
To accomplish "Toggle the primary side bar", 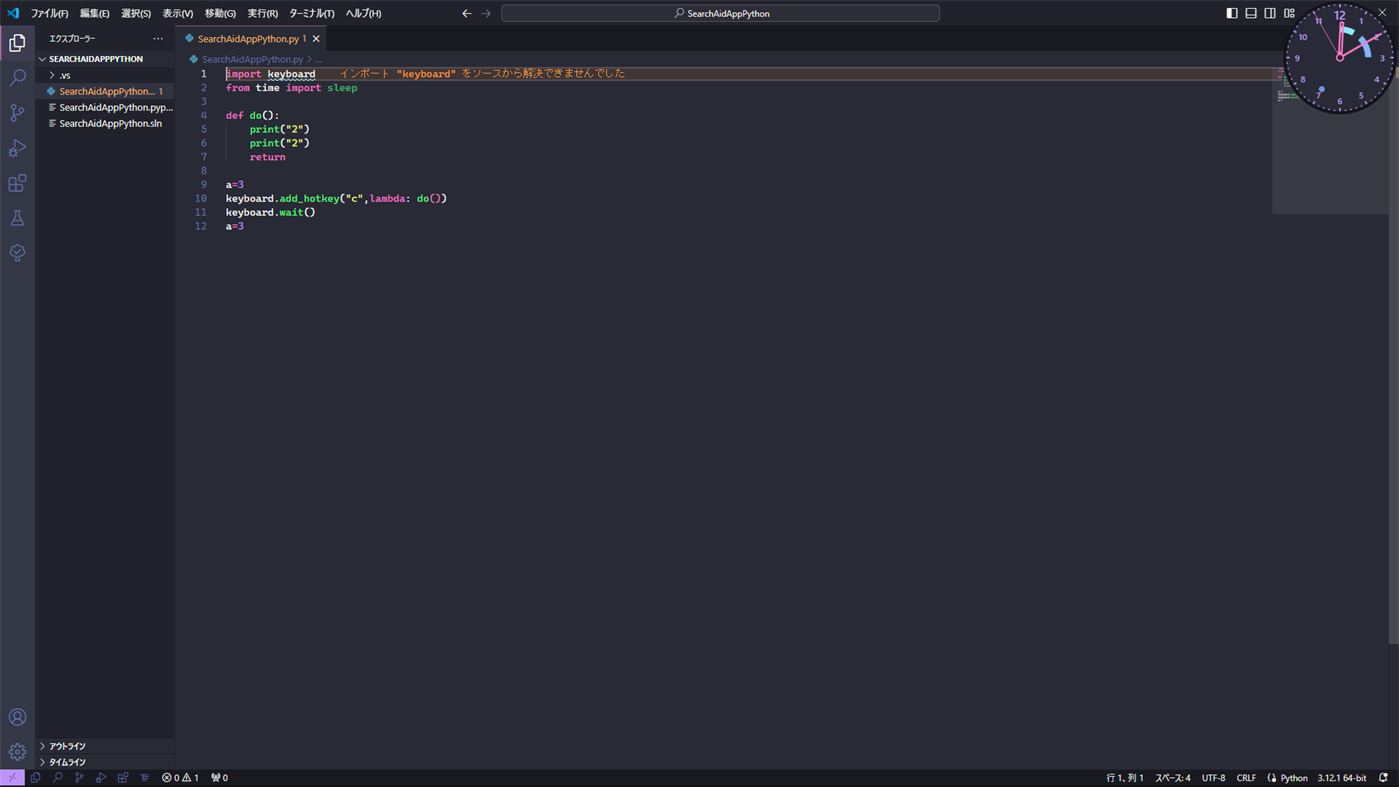I will pos(1232,13).
